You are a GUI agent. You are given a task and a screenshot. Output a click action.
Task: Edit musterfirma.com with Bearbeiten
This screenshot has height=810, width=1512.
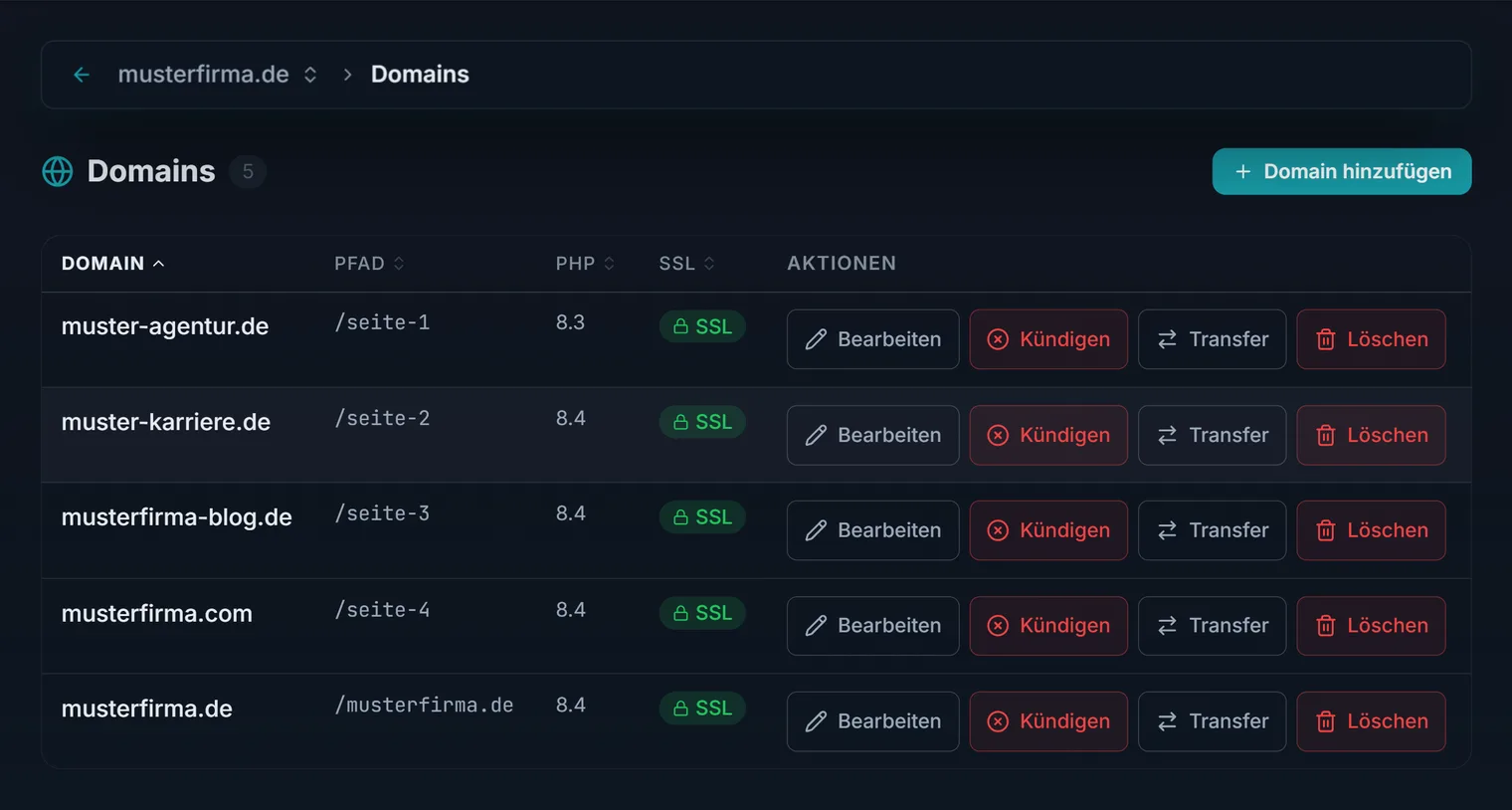[872, 626]
